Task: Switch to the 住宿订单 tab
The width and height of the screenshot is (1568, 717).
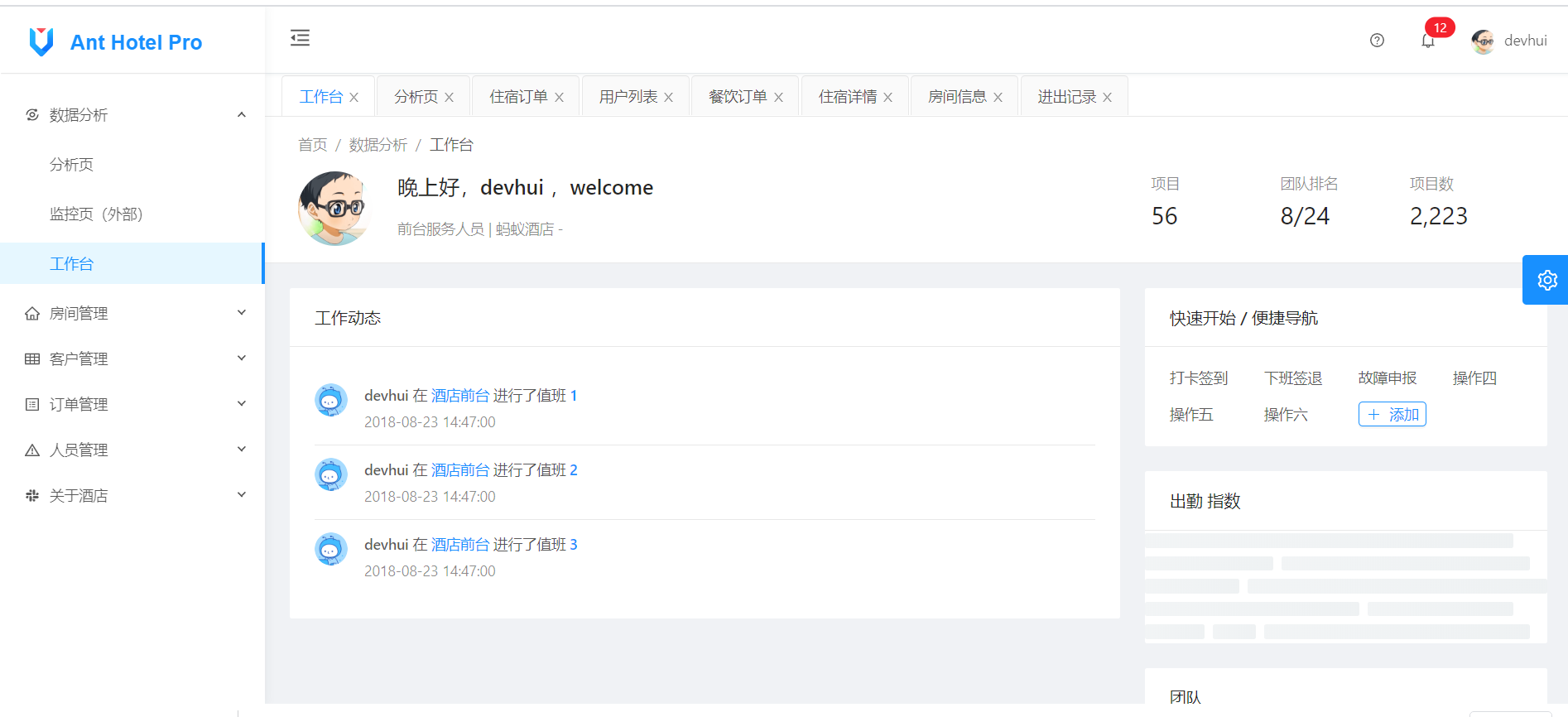Action: (x=518, y=97)
